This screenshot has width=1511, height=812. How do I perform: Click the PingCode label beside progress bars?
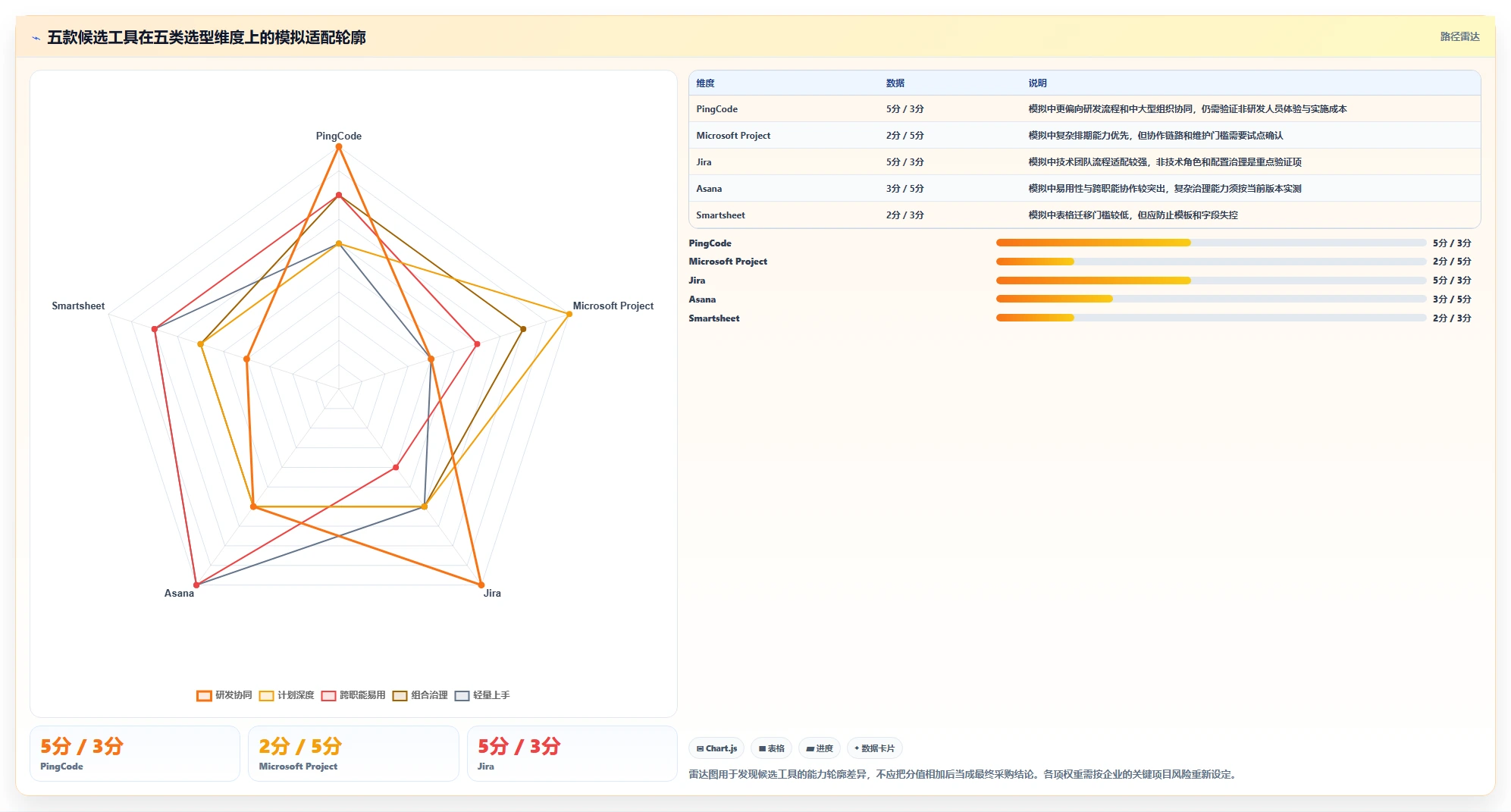click(x=710, y=243)
